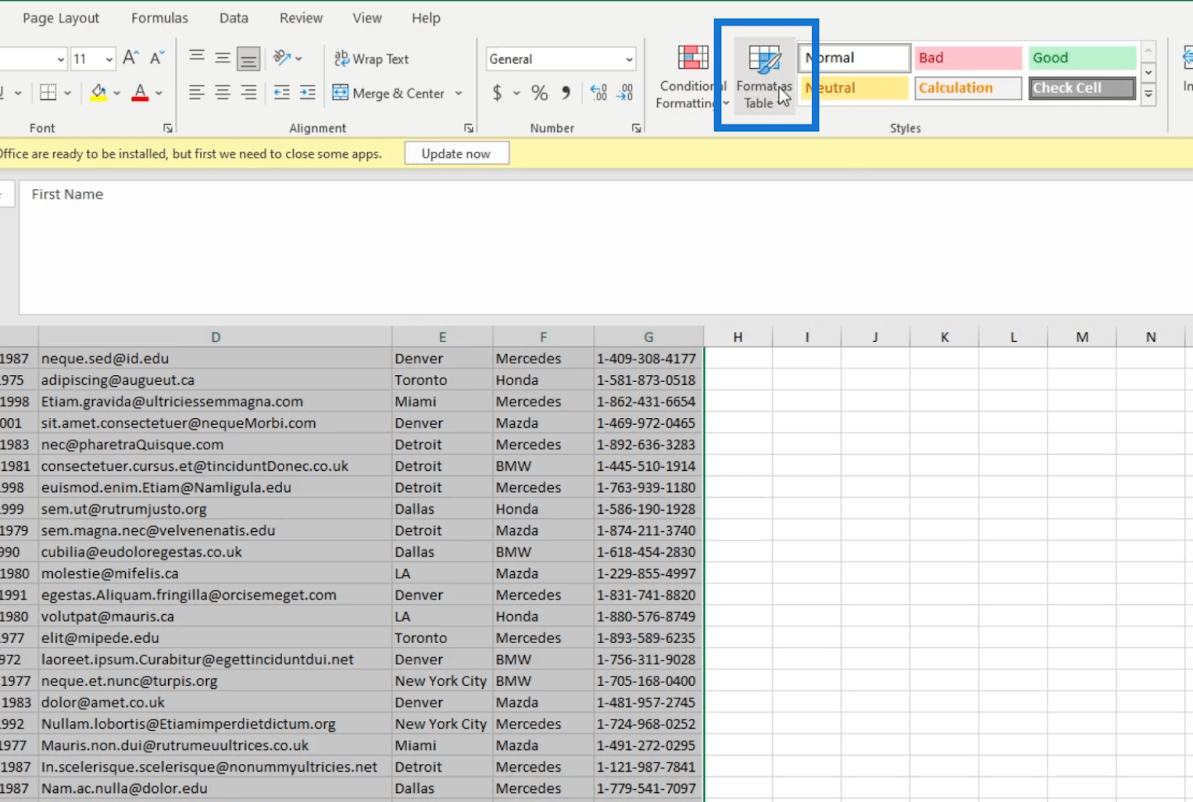The height and width of the screenshot is (802, 1193).
Task: Click the Toronto cell beside adipiscing@augueut.ca
Action: coord(442,380)
